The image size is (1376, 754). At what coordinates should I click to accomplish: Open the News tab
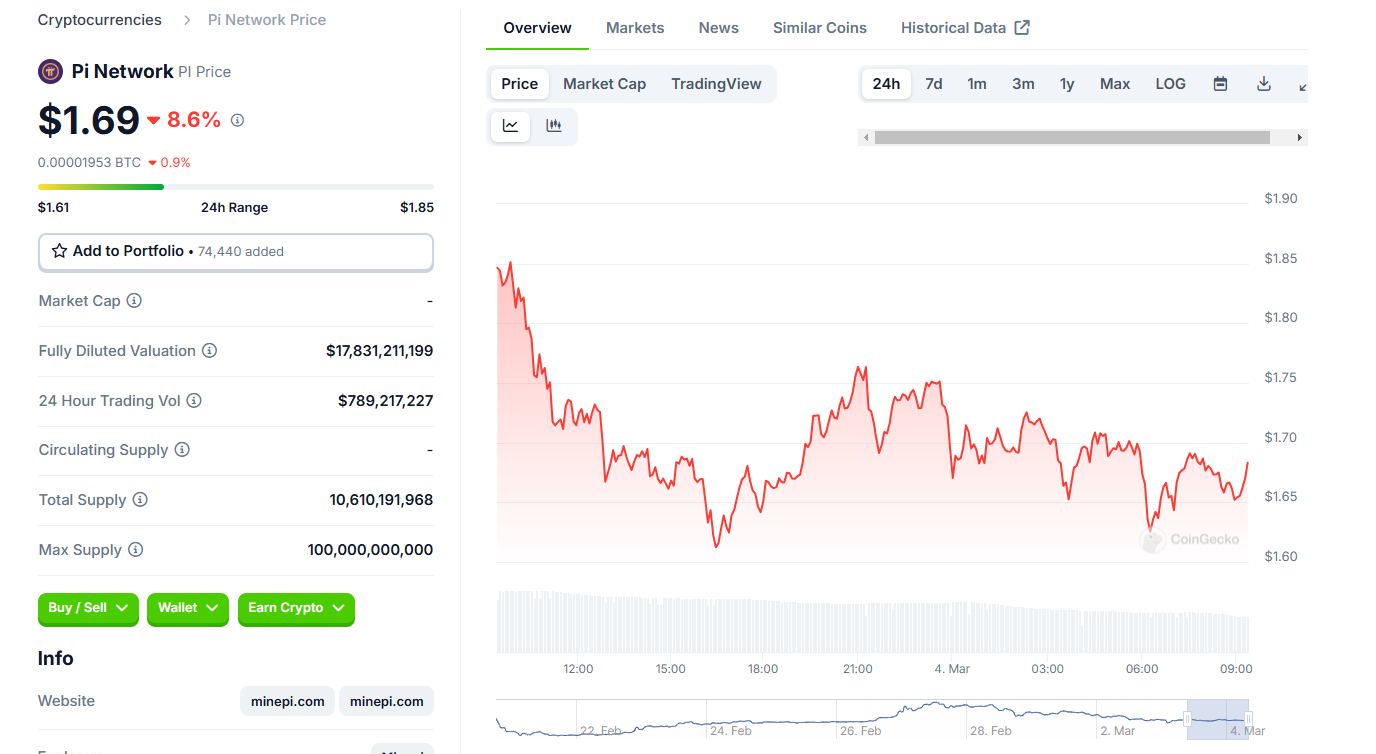pos(719,28)
